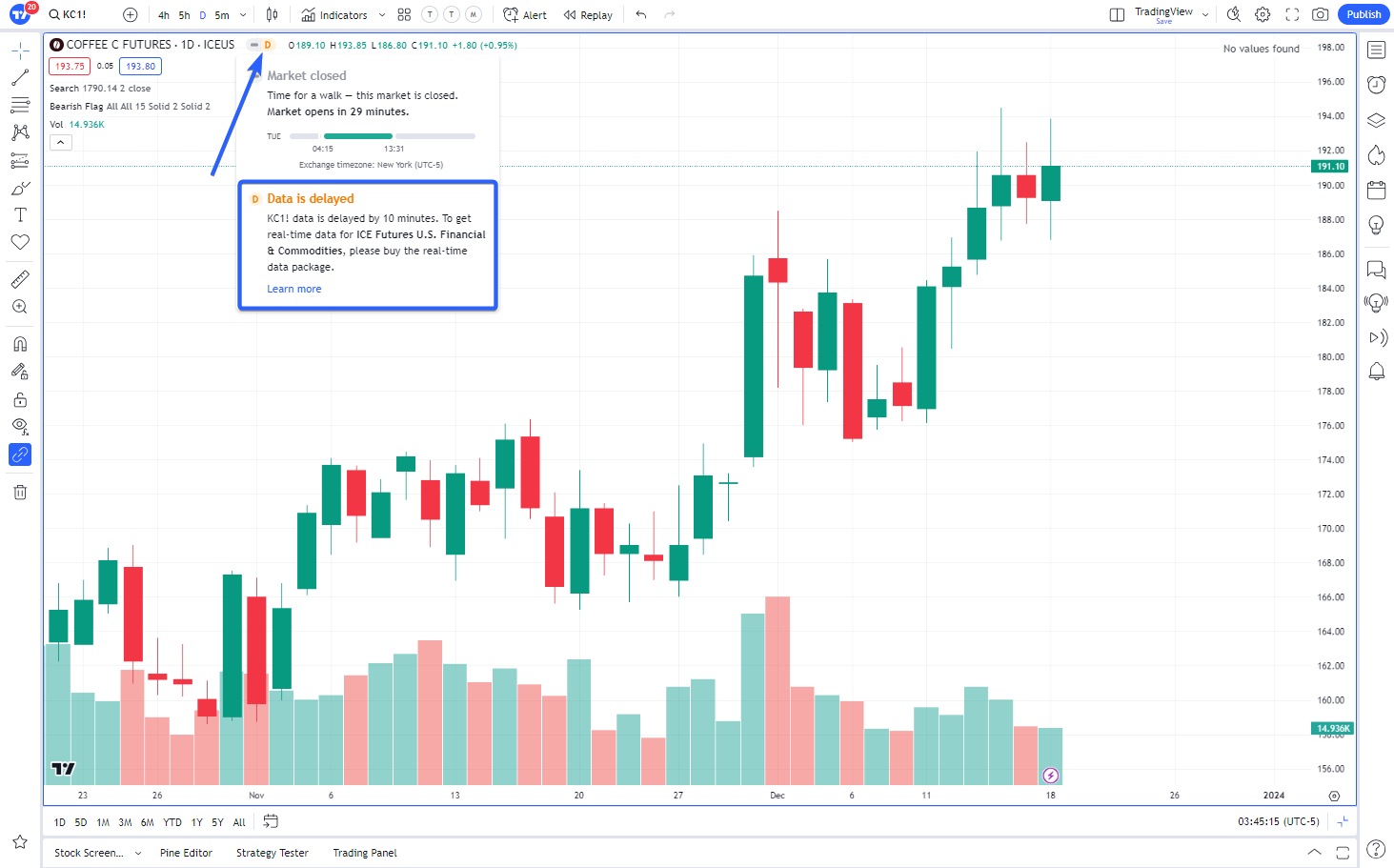This screenshot has width=1394, height=868.
Task: Click the 193.80 buy price button
Action: (x=140, y=67)
